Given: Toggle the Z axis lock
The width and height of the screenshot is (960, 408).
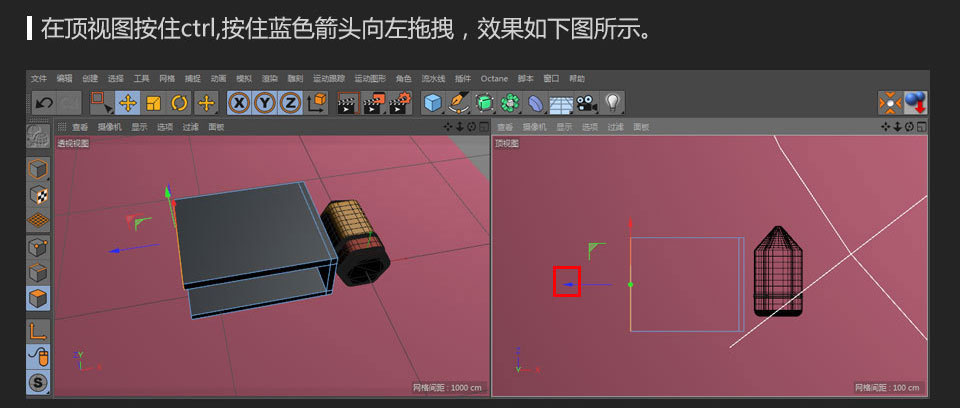Looking at the screenshot, I should click(290, 103).
